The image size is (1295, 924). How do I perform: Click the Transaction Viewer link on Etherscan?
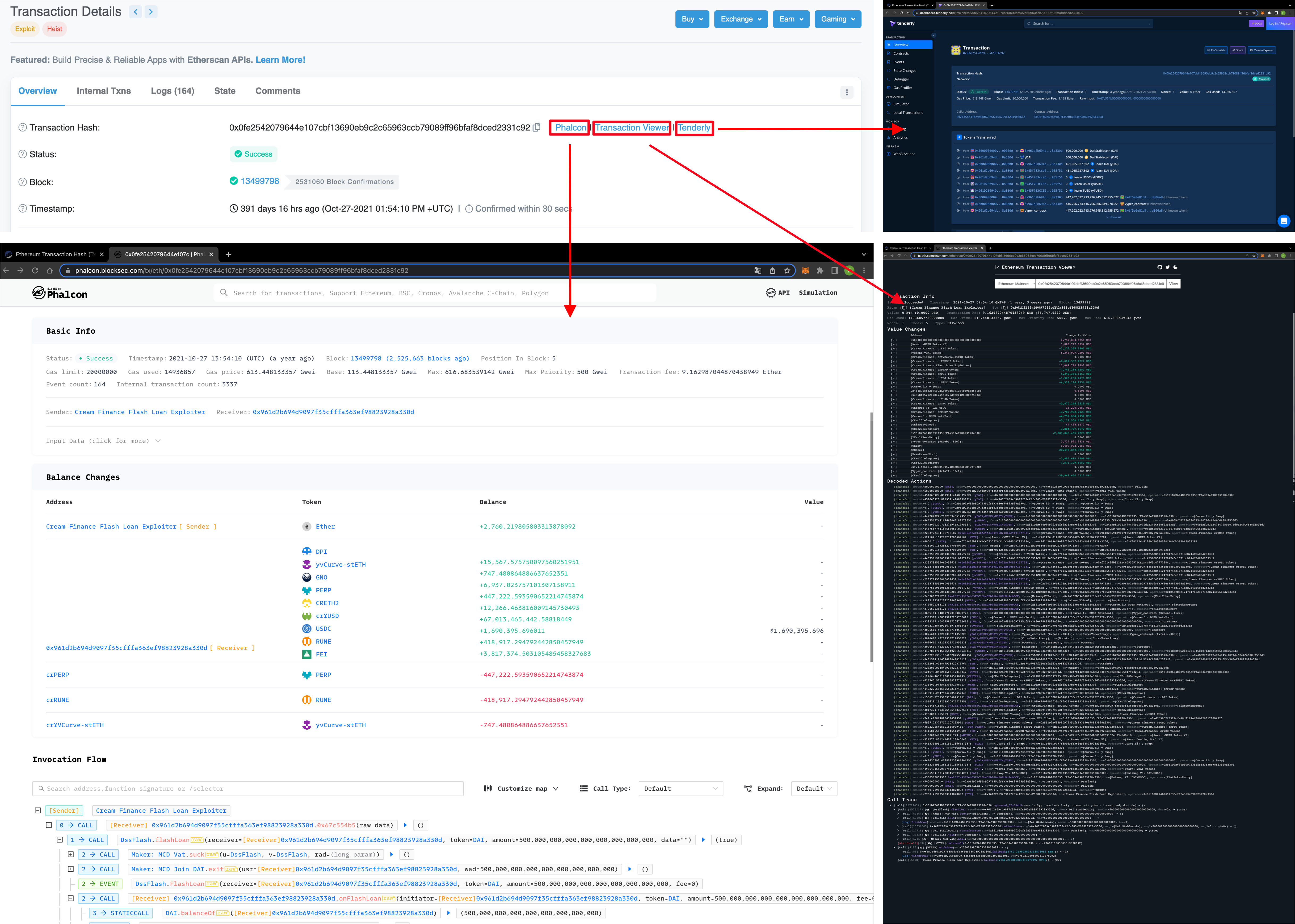pos(632,127)
